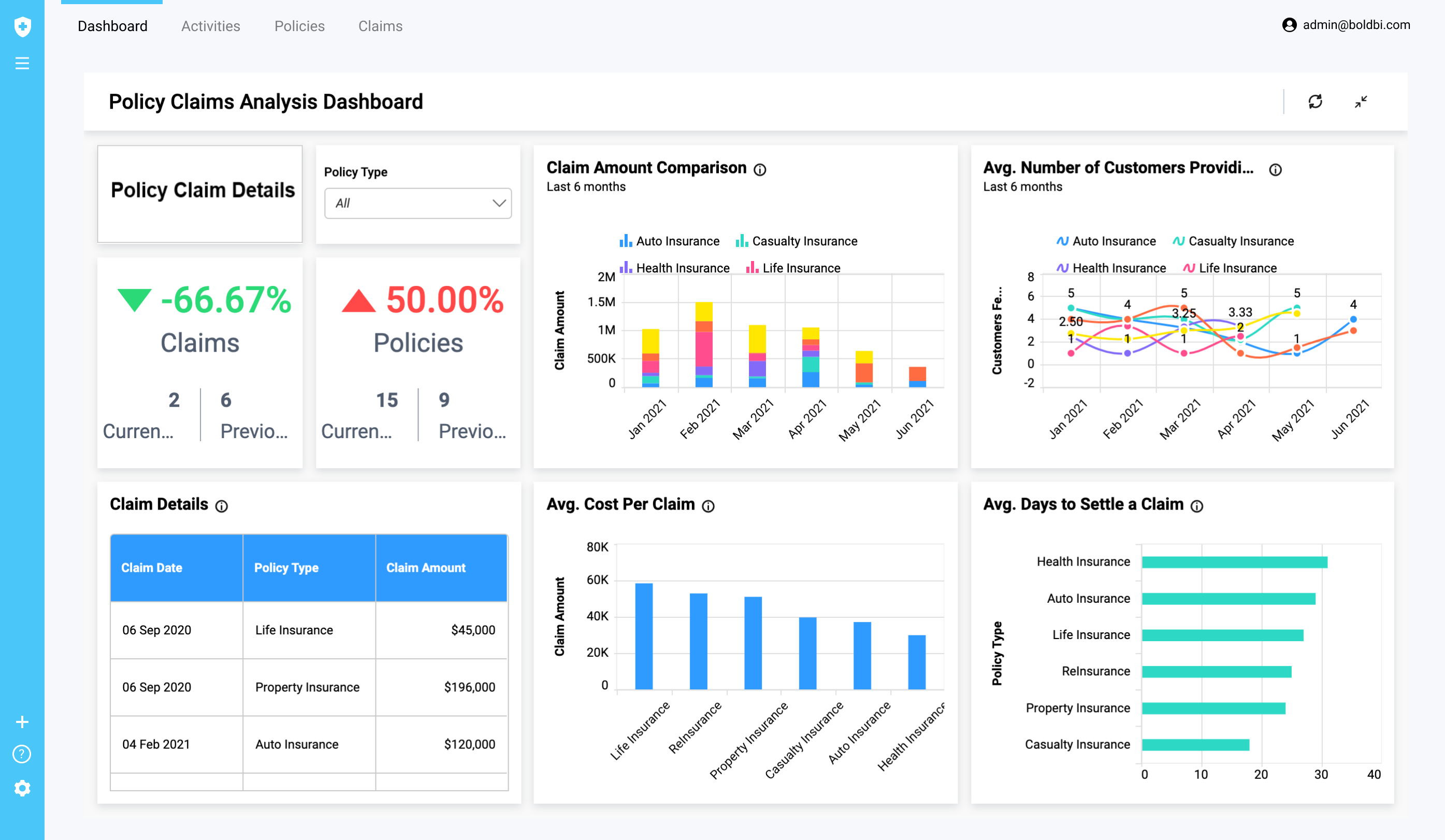The width and height of the screenshot is (1445, 840).
Task: Click the plus add icon in the sidebar
Action: [x=22, y=722]
